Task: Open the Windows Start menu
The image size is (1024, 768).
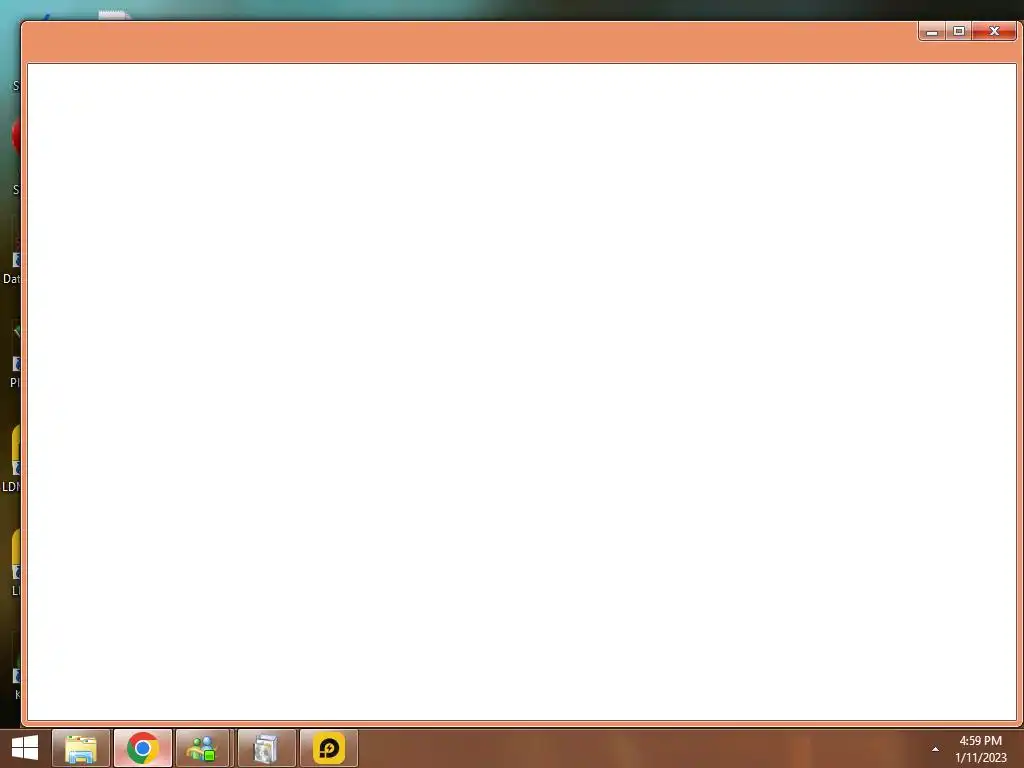Action: [x=25, y=748]
